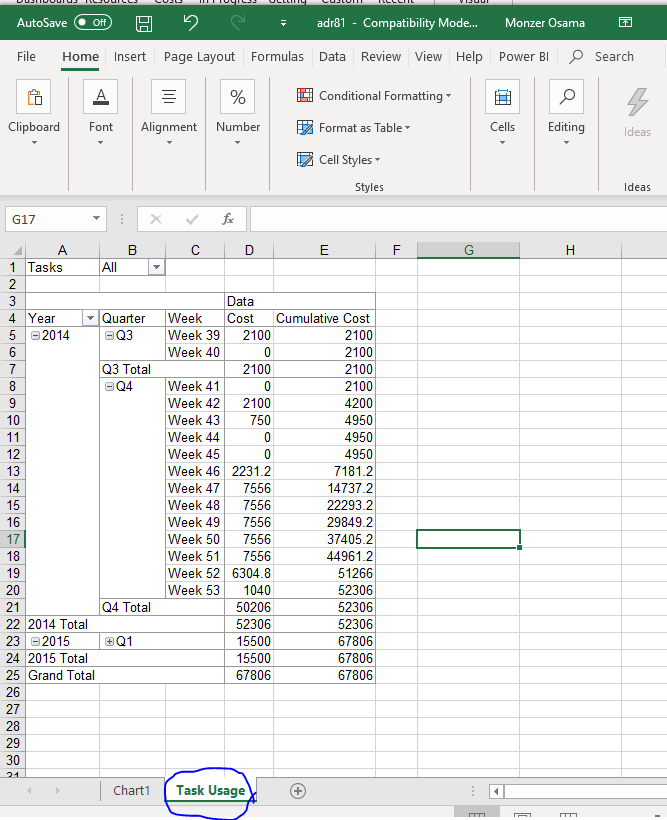Click the Save icon in title bar
667x820 pixels.
click(x=144, y=23)
